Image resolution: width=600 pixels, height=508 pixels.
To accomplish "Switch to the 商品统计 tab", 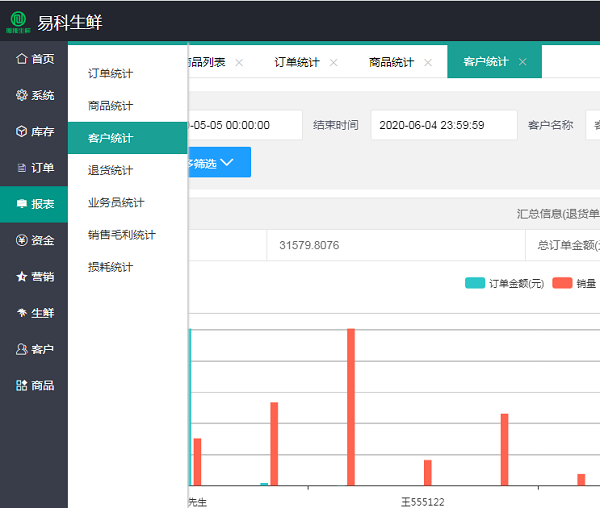I will pyautogui.click(x=391, y=62).
